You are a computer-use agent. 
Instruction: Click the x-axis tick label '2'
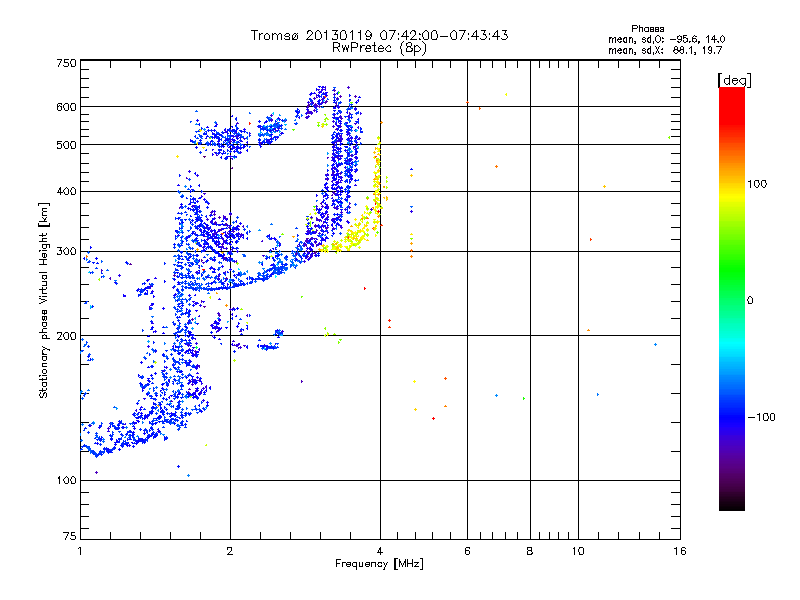pos(230,551)
